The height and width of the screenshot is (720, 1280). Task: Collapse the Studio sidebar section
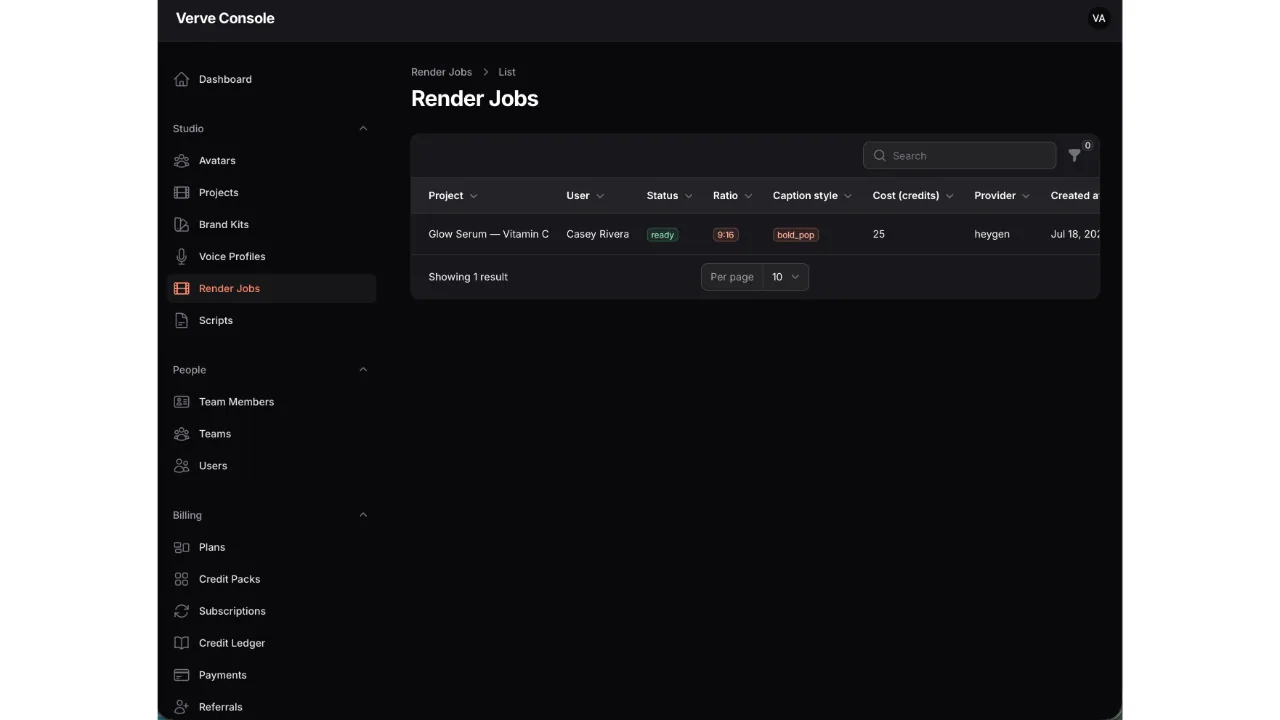tap(363, 128)
